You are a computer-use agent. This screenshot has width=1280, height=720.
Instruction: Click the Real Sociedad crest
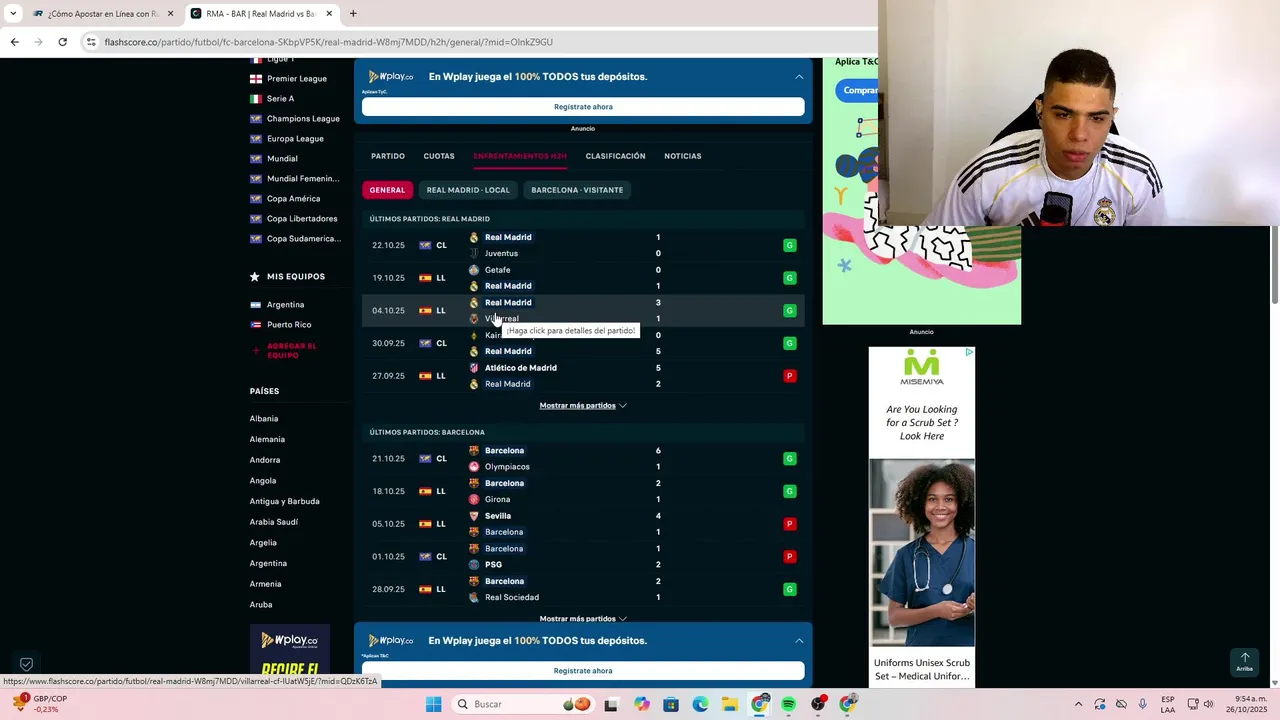tap(474, 598)
